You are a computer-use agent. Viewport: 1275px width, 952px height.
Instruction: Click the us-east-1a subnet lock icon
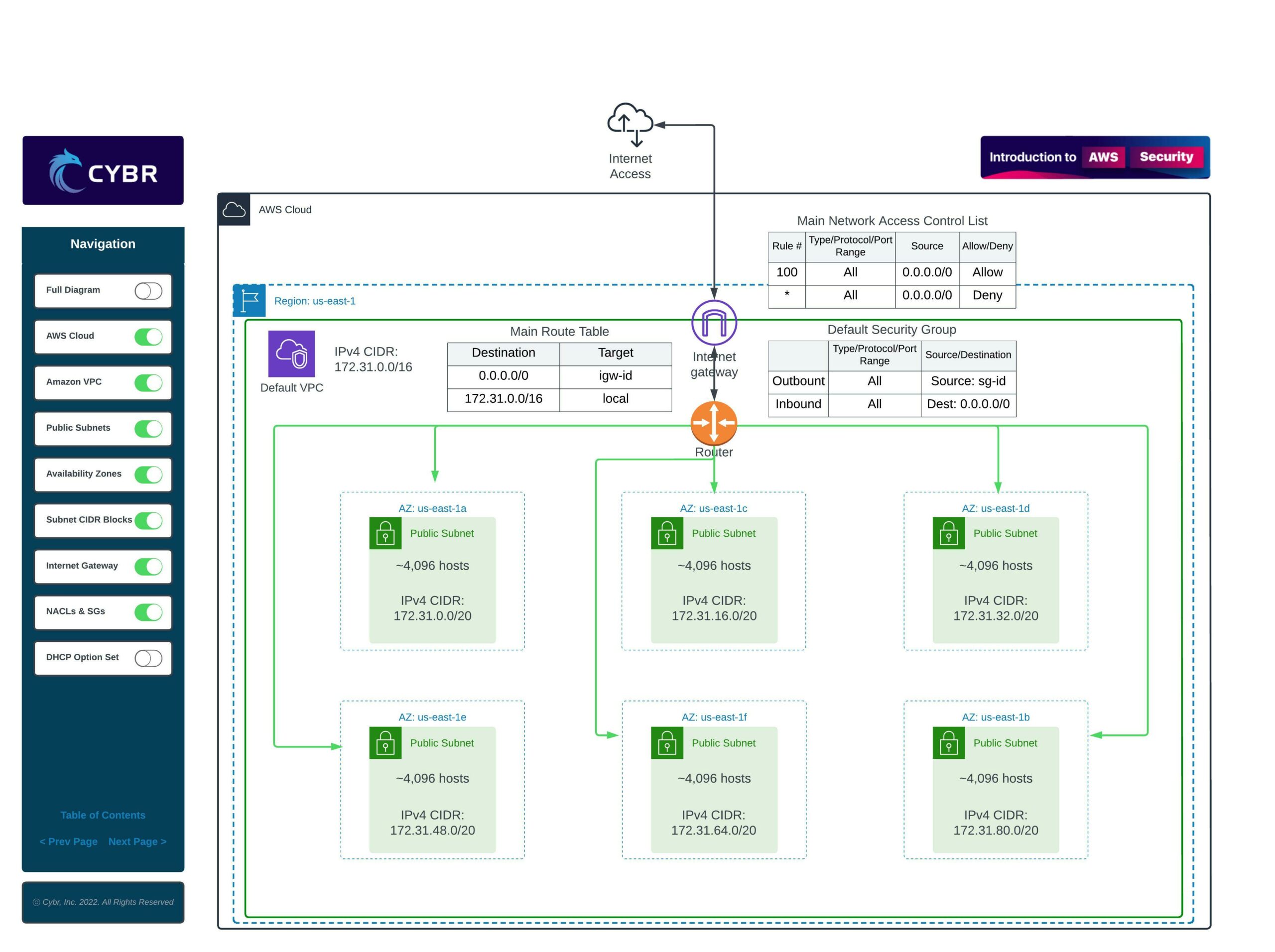pyautogui.click(x=385, y=533)
